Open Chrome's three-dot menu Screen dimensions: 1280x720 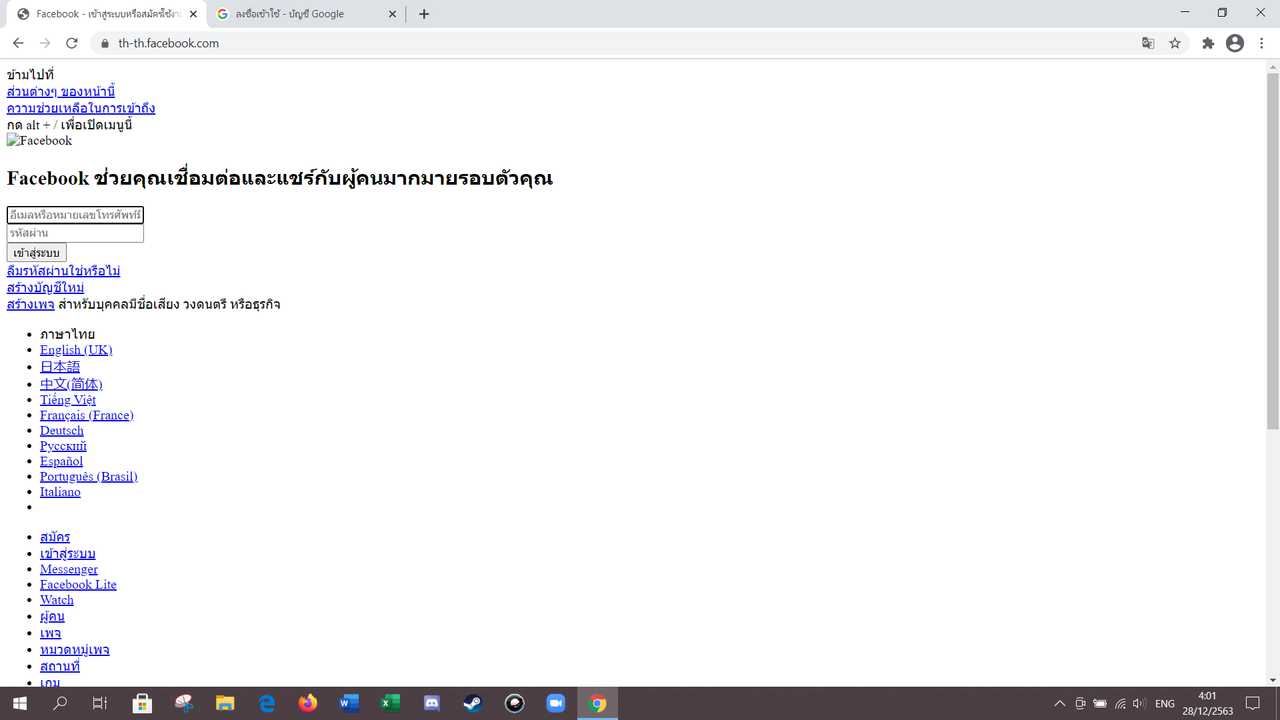tap(1262, 43)
